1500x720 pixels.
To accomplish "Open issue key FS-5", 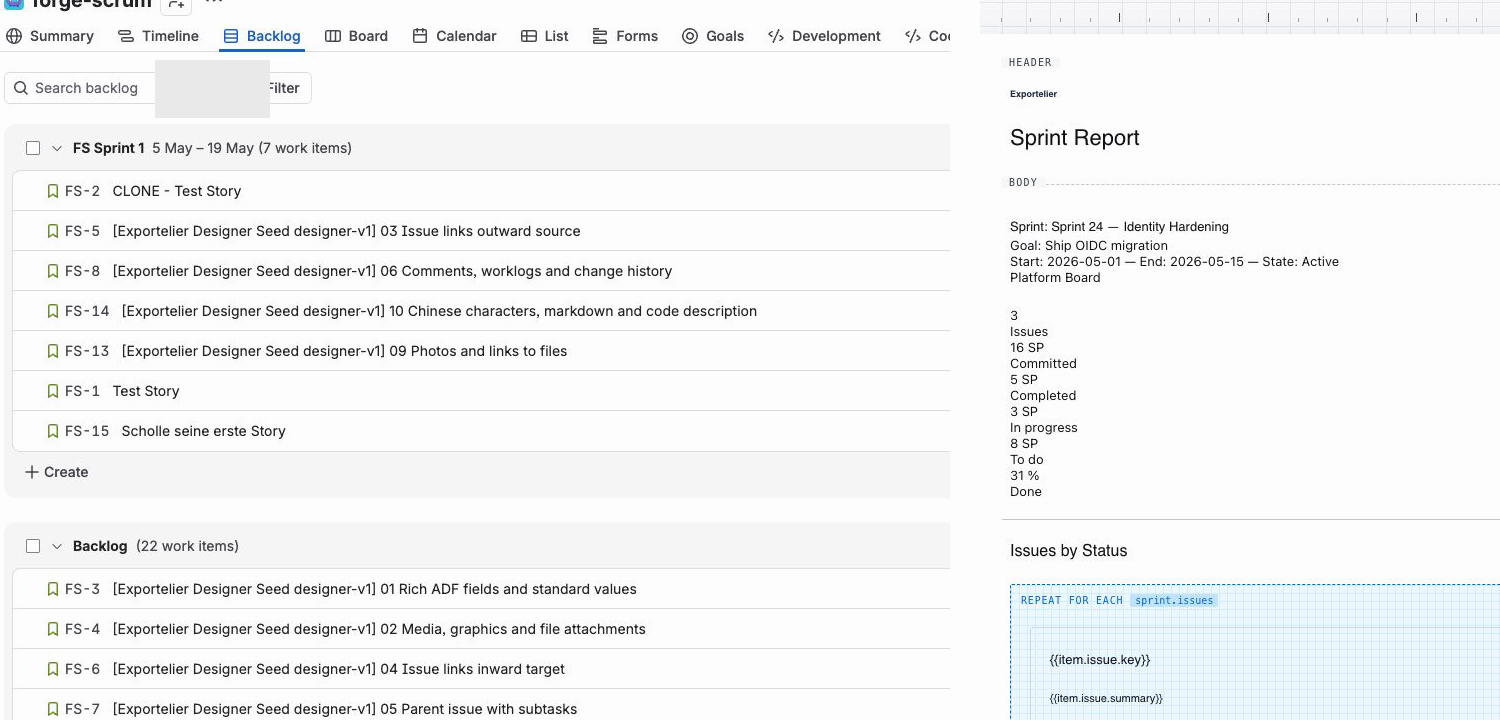I will coord(83,231).
